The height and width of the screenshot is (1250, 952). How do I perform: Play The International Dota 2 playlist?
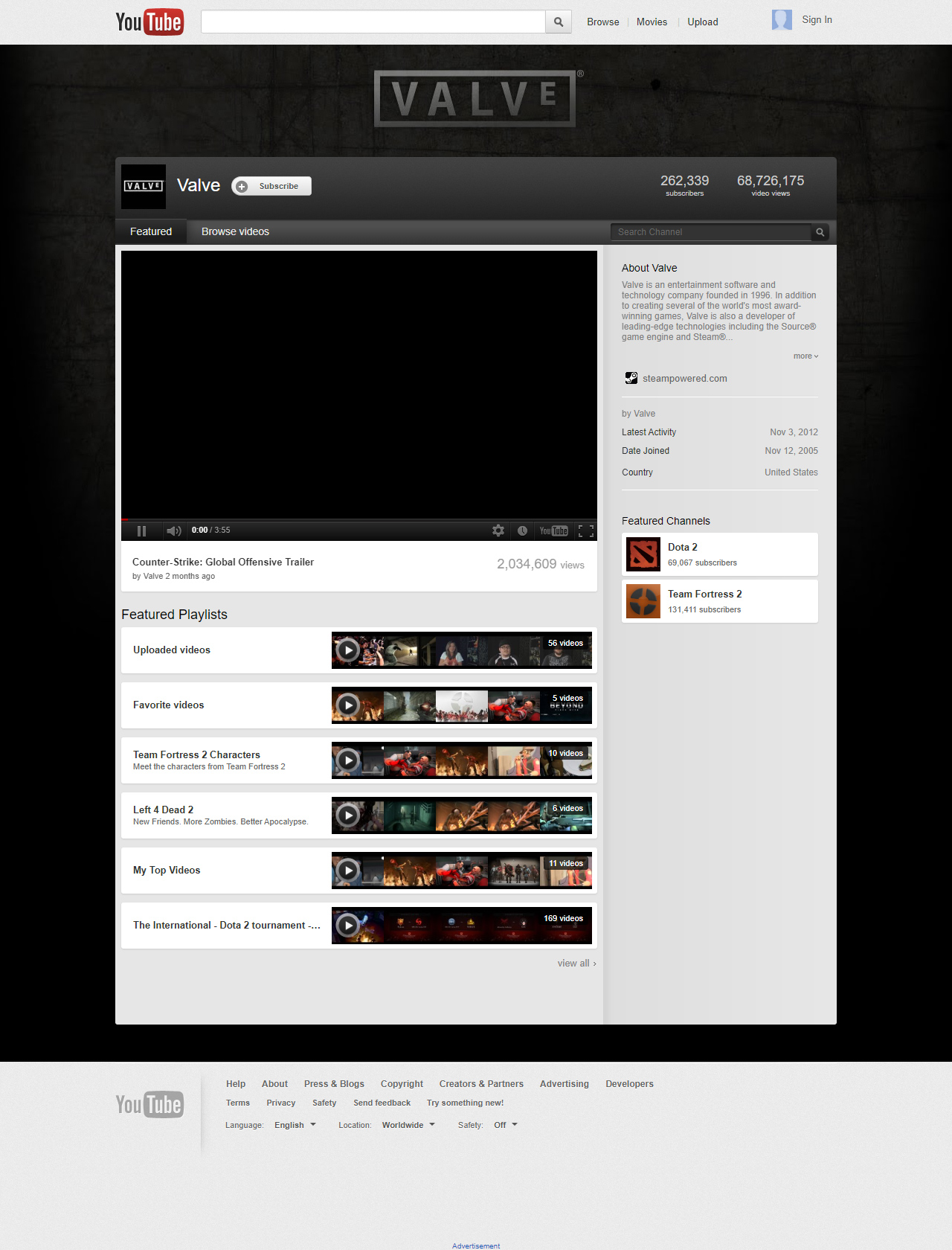pos(347,926)
